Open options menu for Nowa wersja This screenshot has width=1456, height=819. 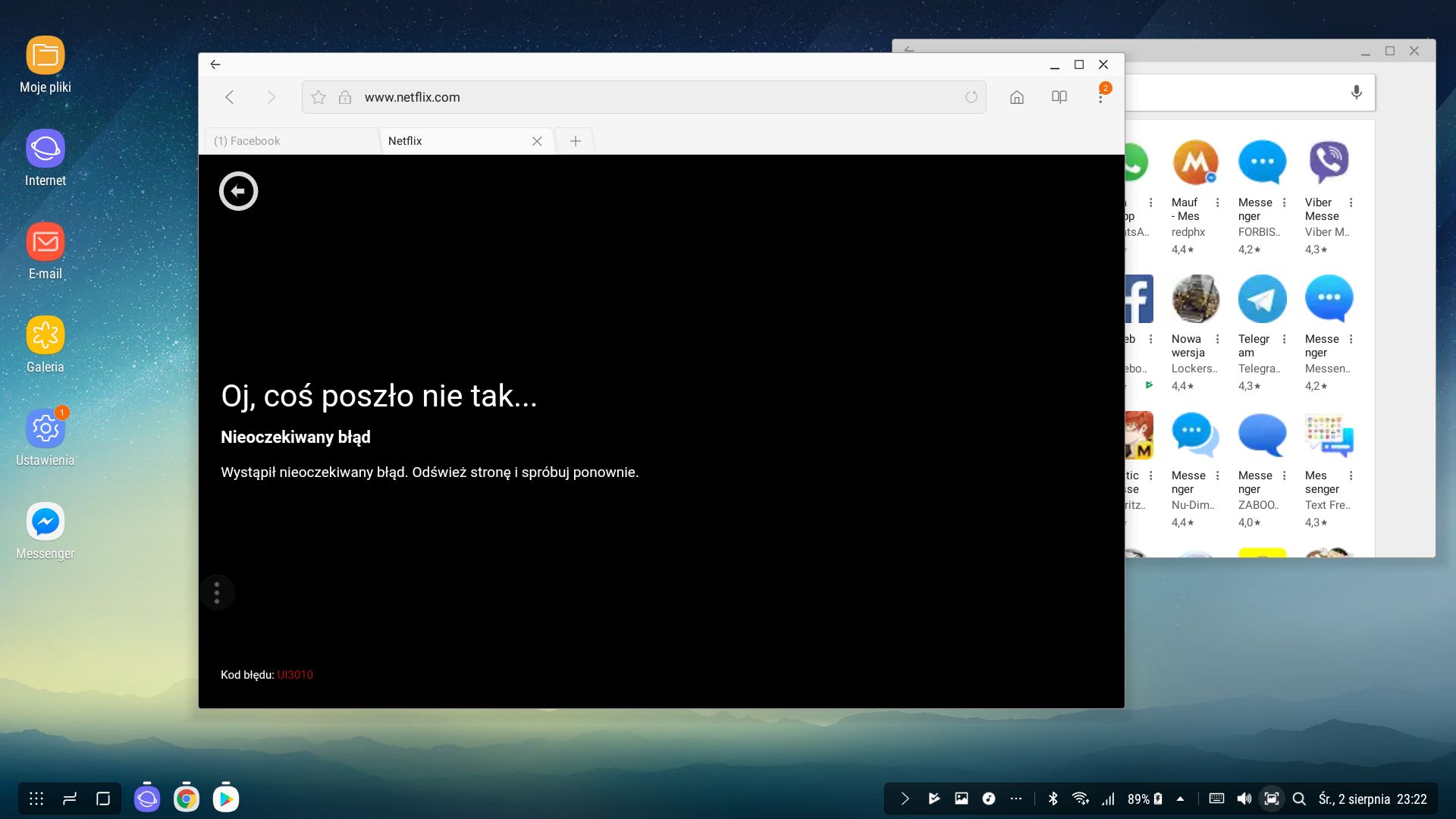coord(1218,339)
